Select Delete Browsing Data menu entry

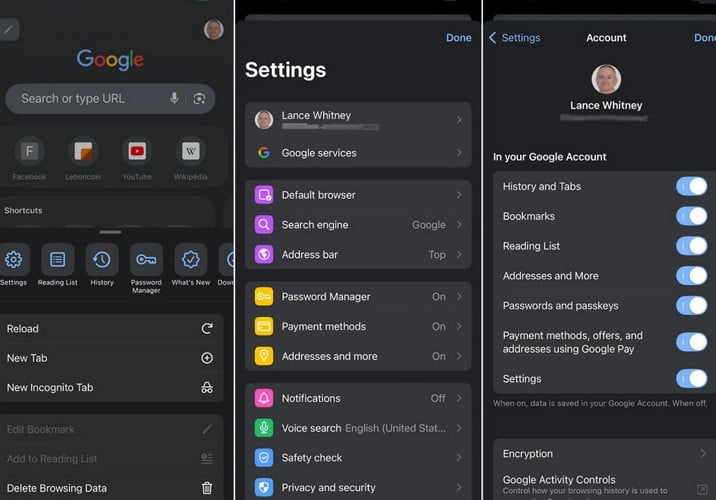click(x=111, y=488)
